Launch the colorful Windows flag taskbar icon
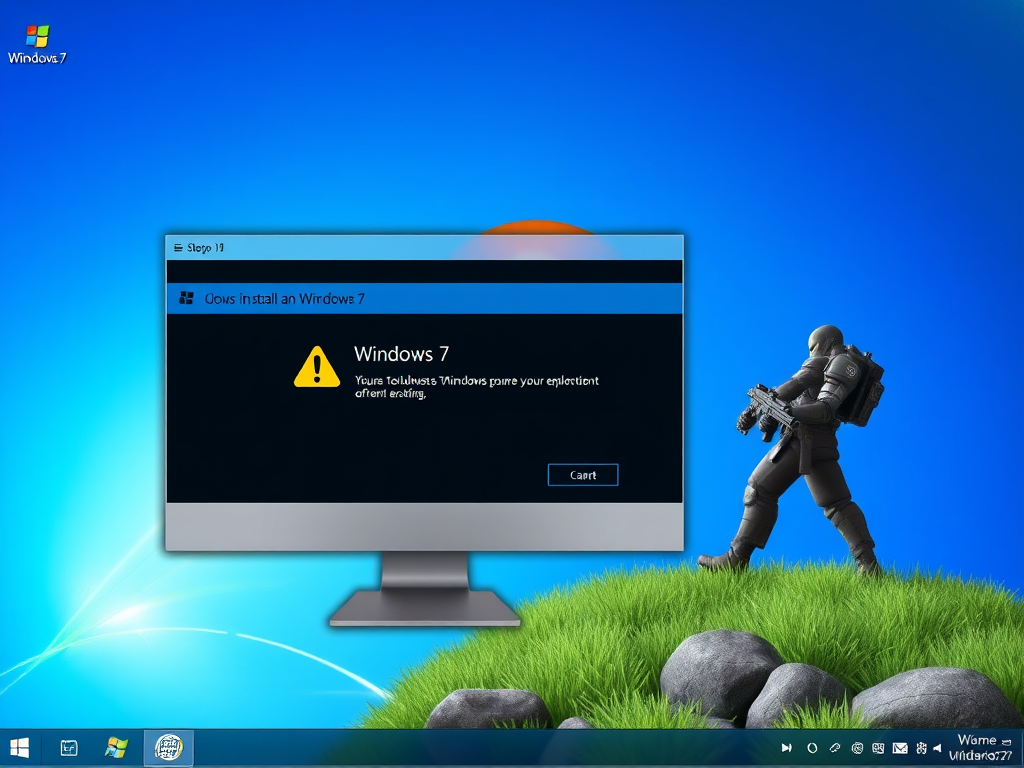The height and width of the screenshot is (768, 1024). (117, 748)
